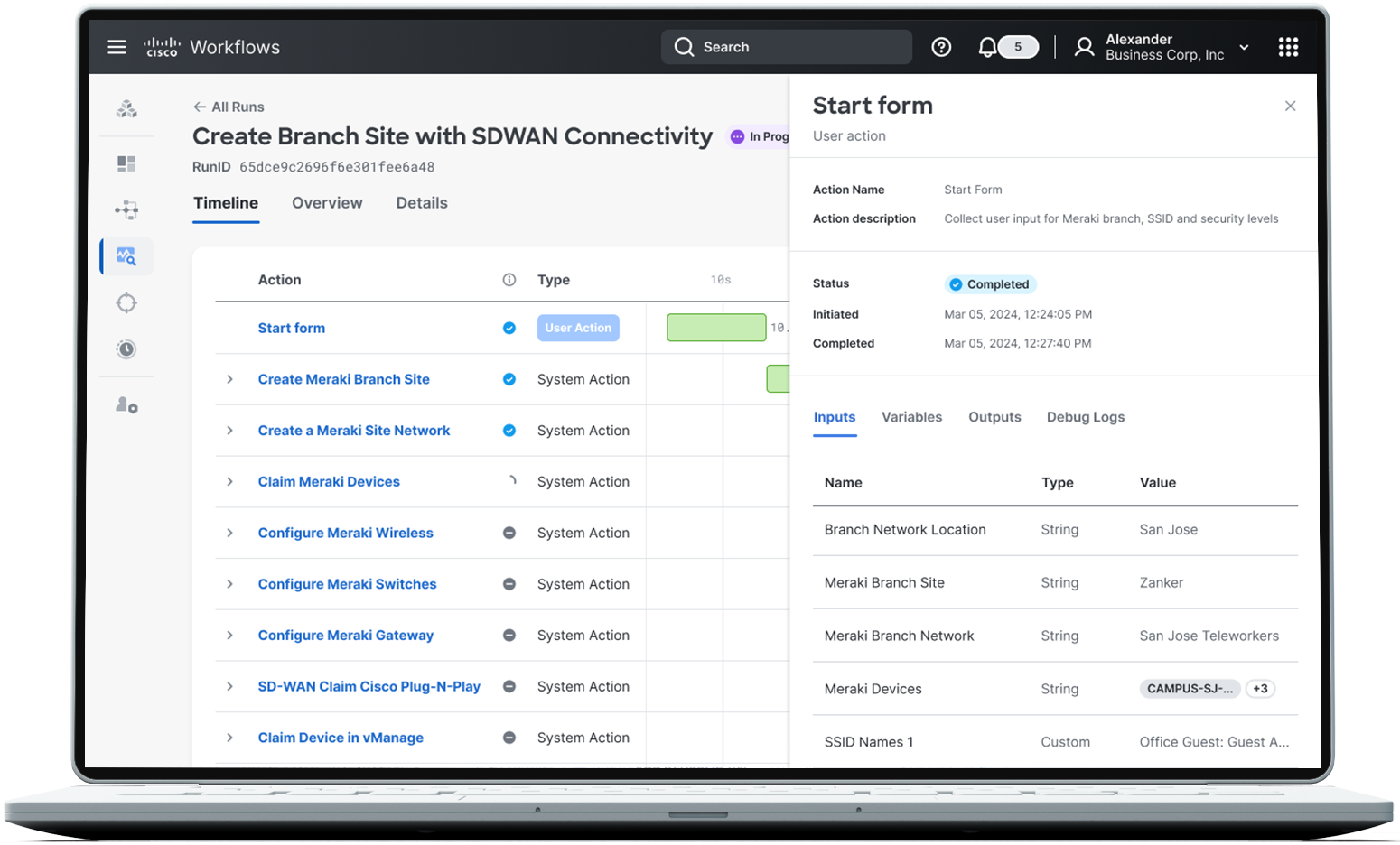Open the account dropdown next to Business Corp, Inc
1400x845 pixels.
(x=1245, y=46)
